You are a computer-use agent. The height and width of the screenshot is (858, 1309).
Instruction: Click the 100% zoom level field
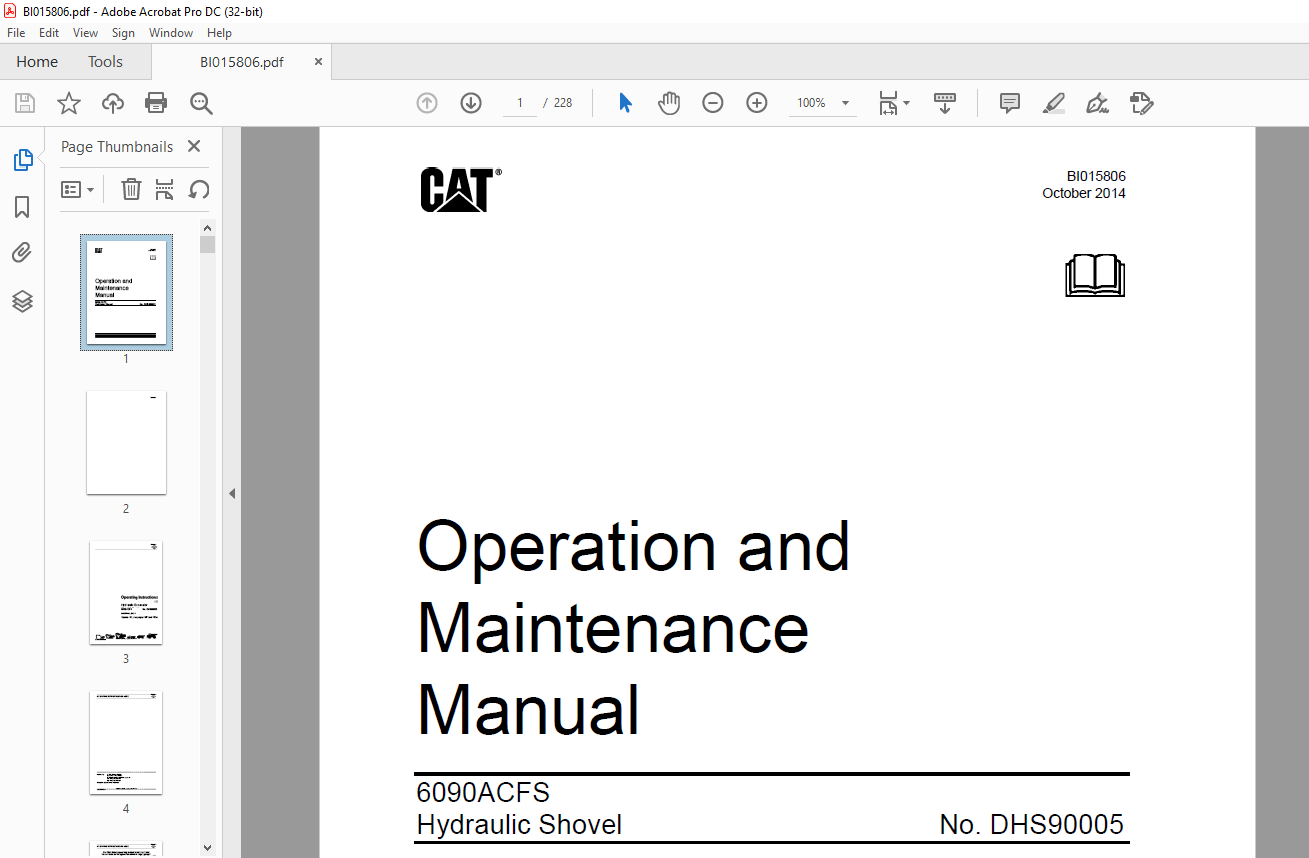[x=811, y=103]
